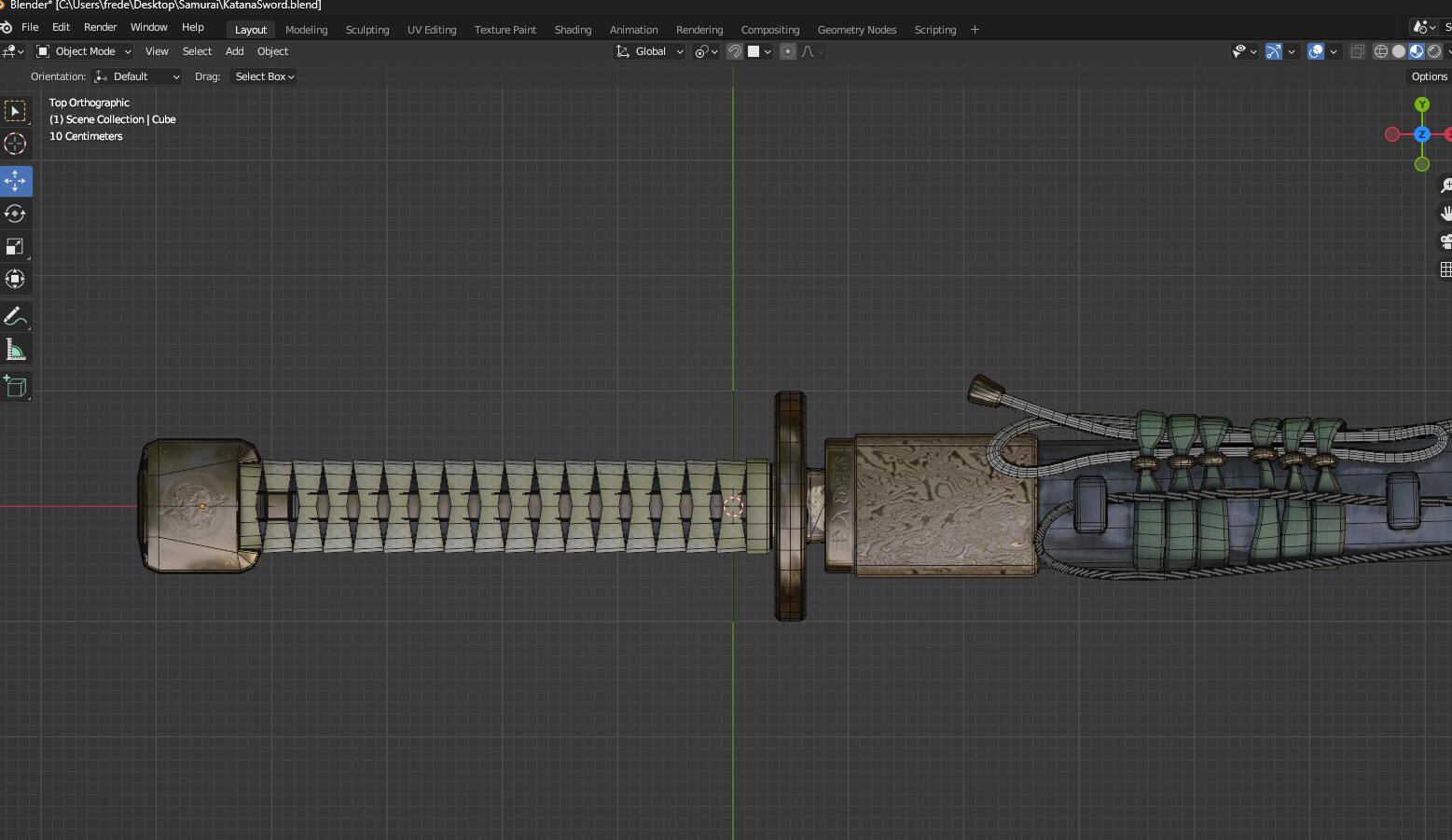Screen dimensions: 1452x840
Task: Switch to Geometry Nodes workspace tab
Action: point(857,30)
